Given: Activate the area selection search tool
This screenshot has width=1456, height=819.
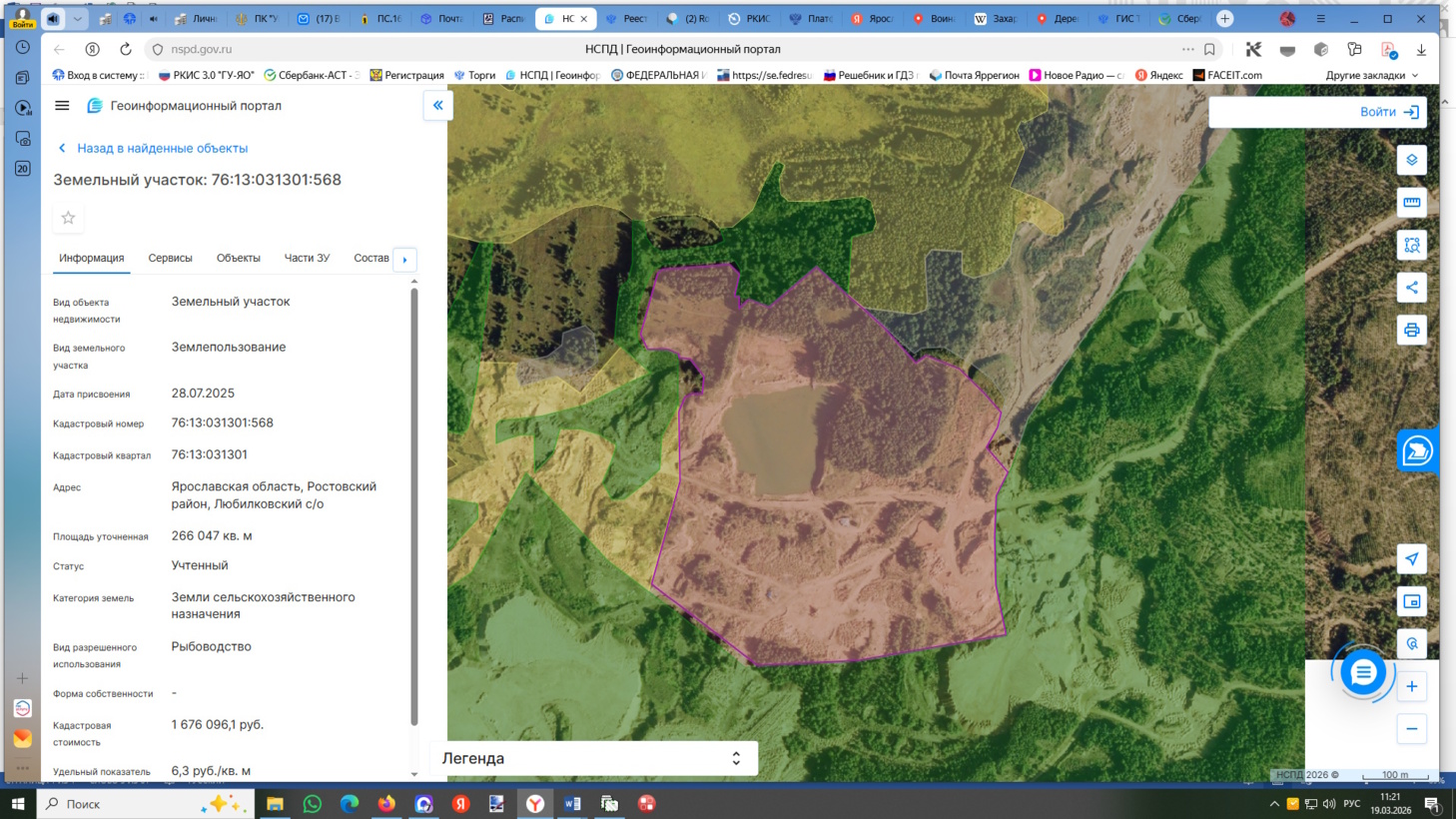Looking at the screenshot, I should [x=1411, y=246].
